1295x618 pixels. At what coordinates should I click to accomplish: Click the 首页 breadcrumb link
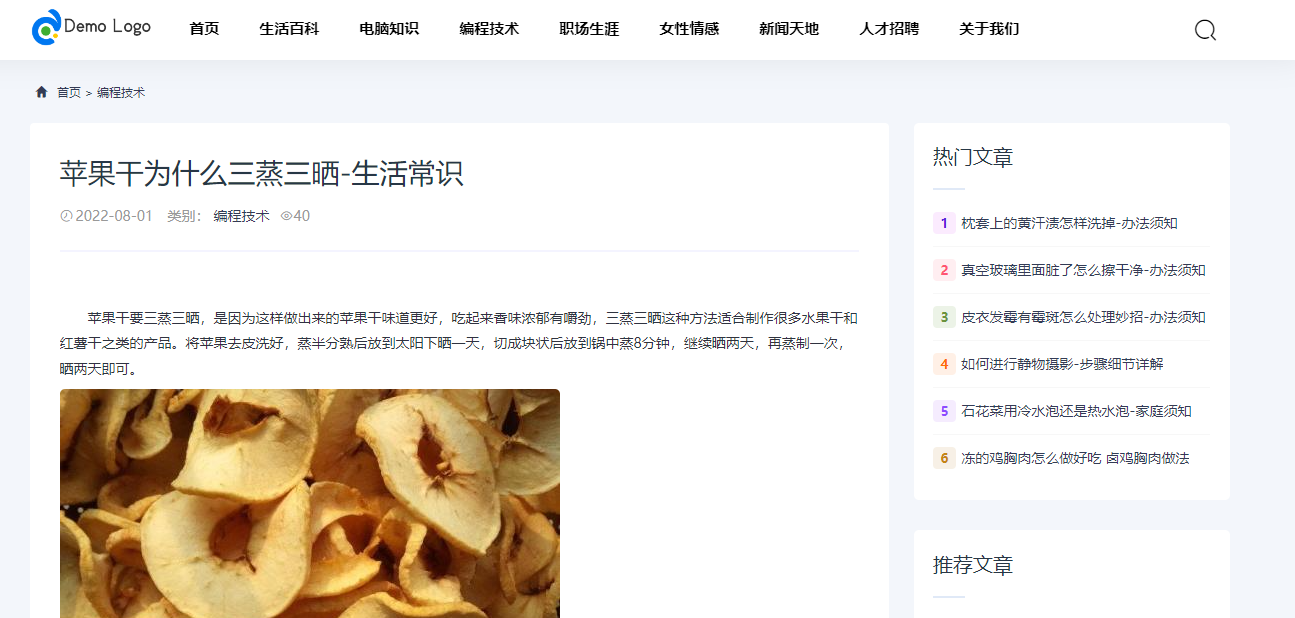tap(69, 92)
